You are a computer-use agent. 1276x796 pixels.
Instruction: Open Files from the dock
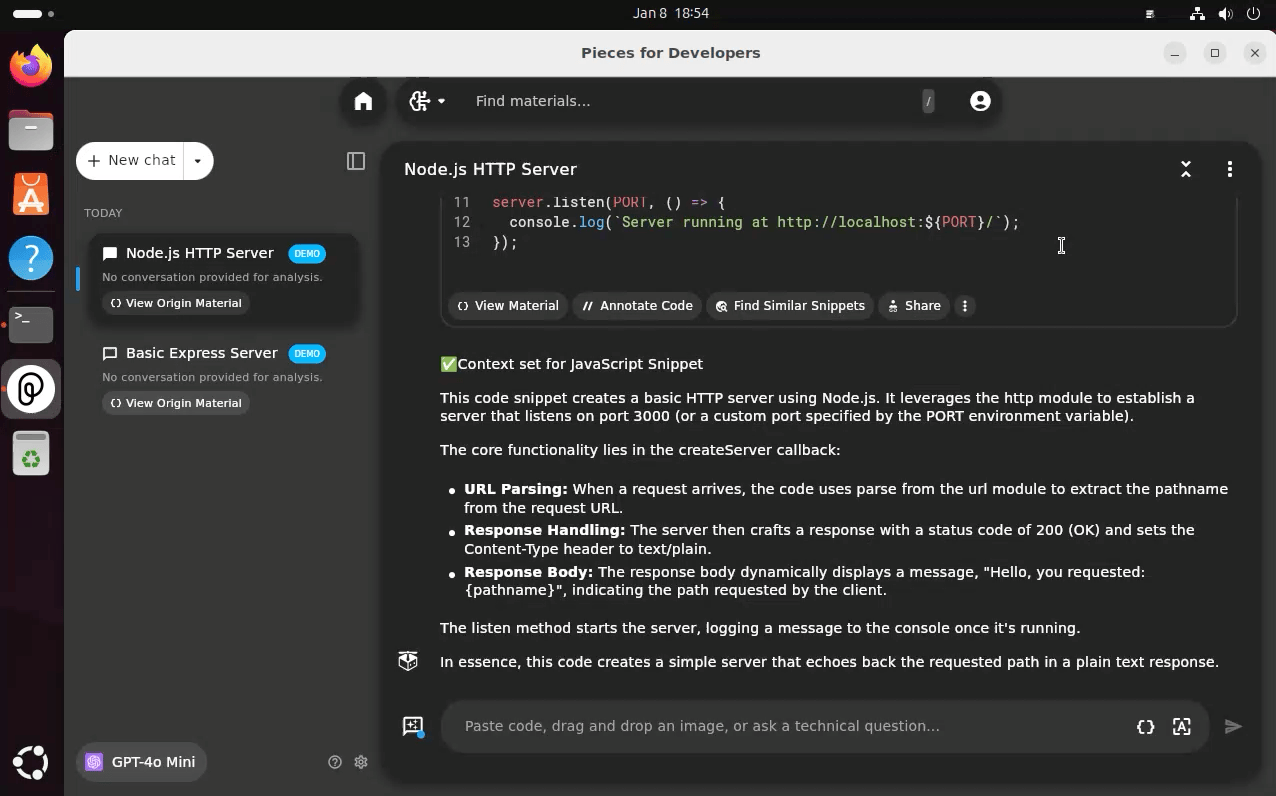tap(31, 130)
